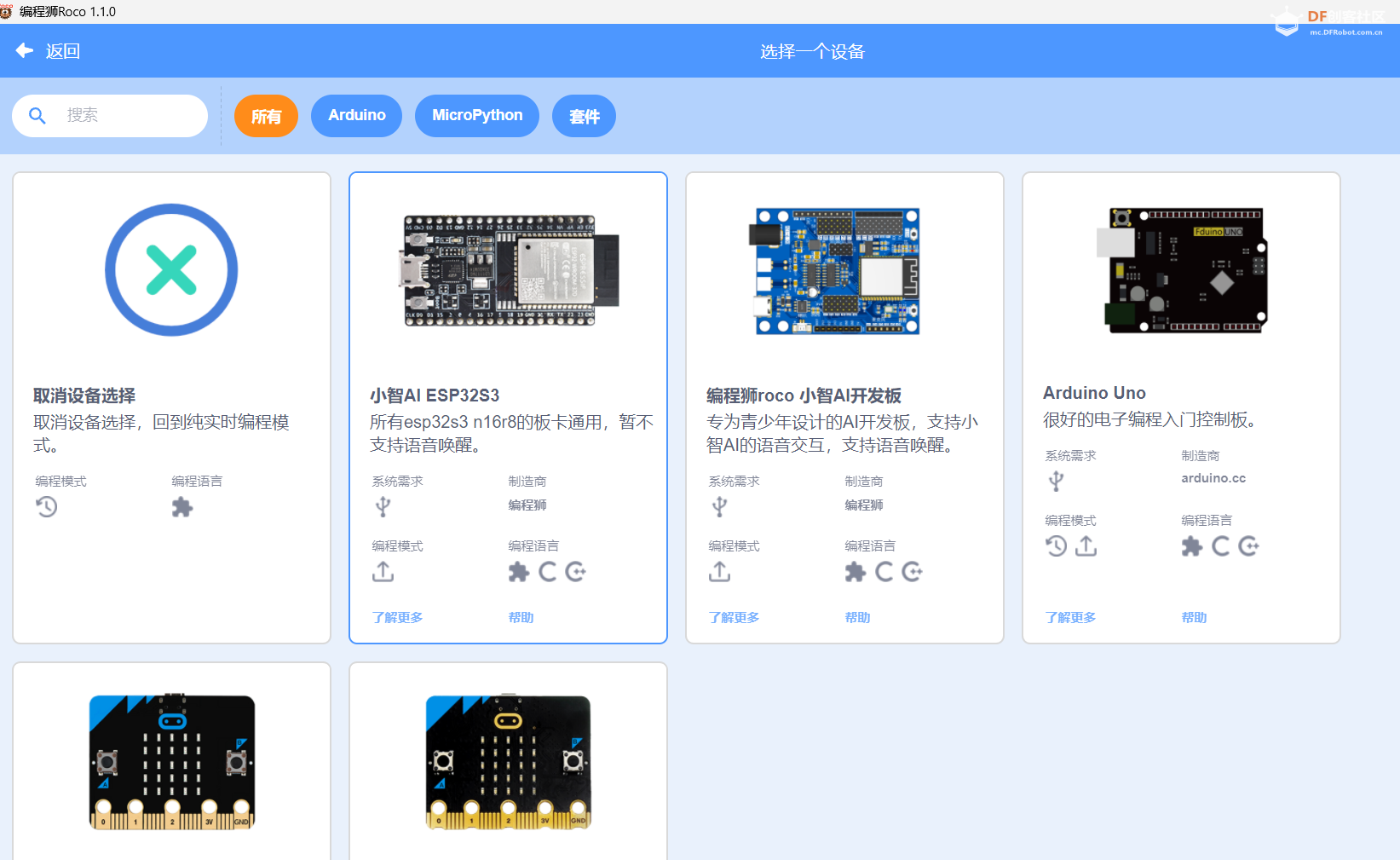Click USB icon in 小智AI开发板 card

tap(720, 507)
